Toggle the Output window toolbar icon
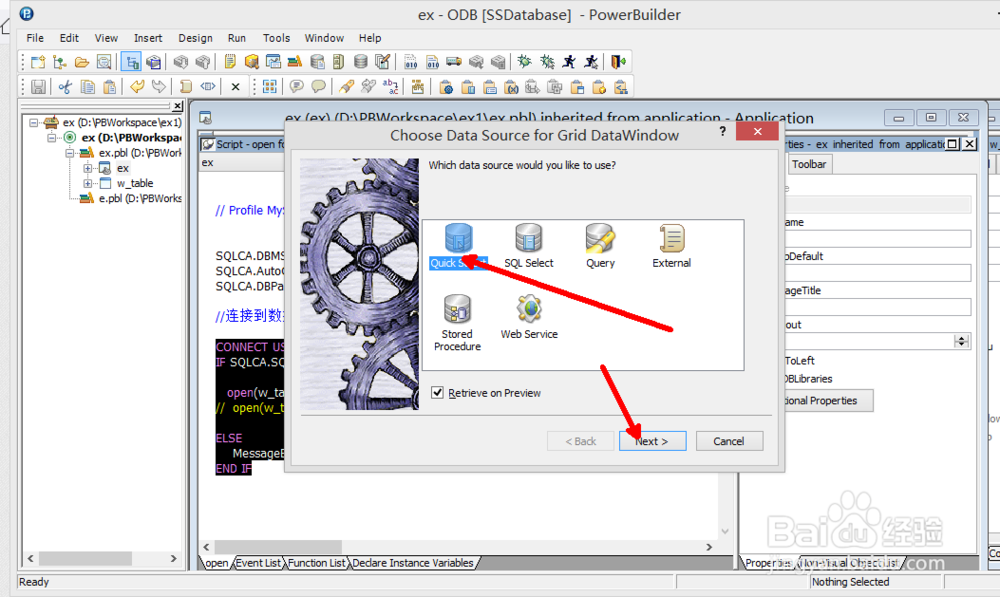The width and height of the screenshot is (1000, 597). pos(153,62)
